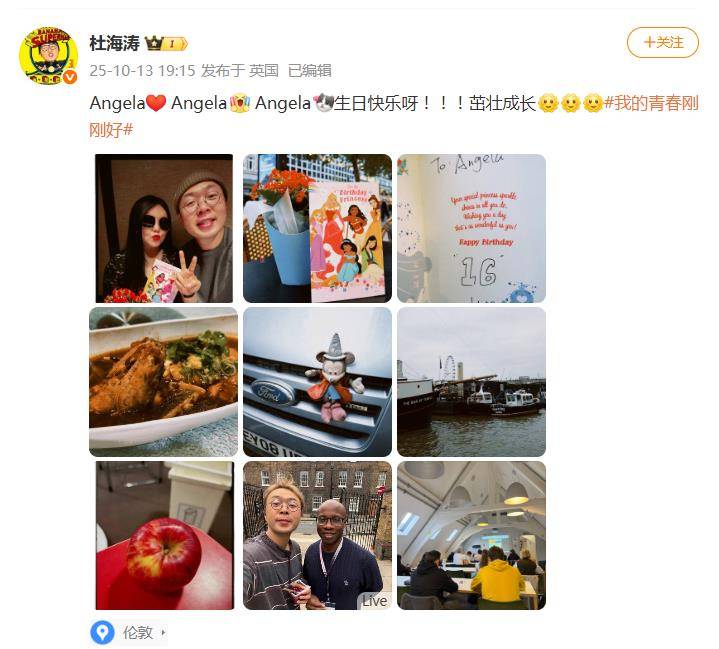This screenshot has width=719, height=649.
Task: Open the river boats and ferris wheel photo
Action: click(x=471, y=382)
